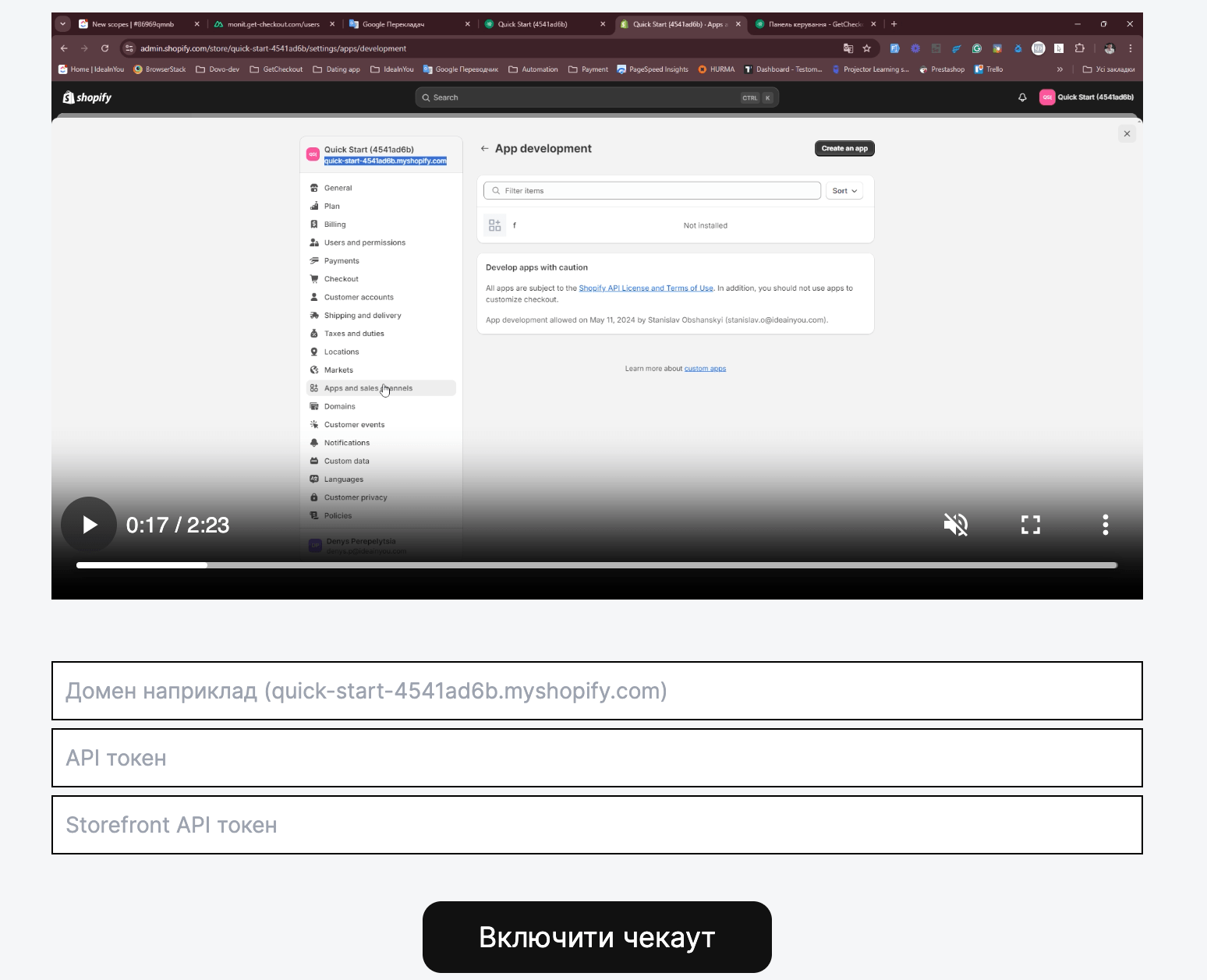Open Users and permissions settings
Image resolution: width=1207 pixels, height=980 pixels.
381,242
